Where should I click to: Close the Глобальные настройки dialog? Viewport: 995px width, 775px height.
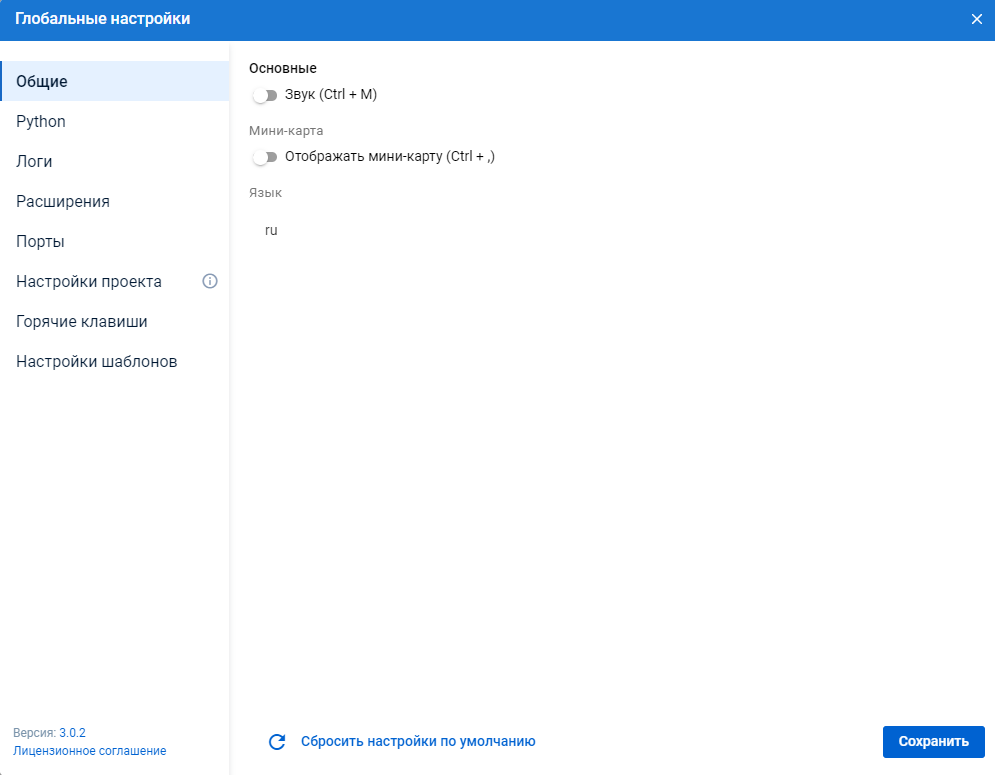click(977, 19)
